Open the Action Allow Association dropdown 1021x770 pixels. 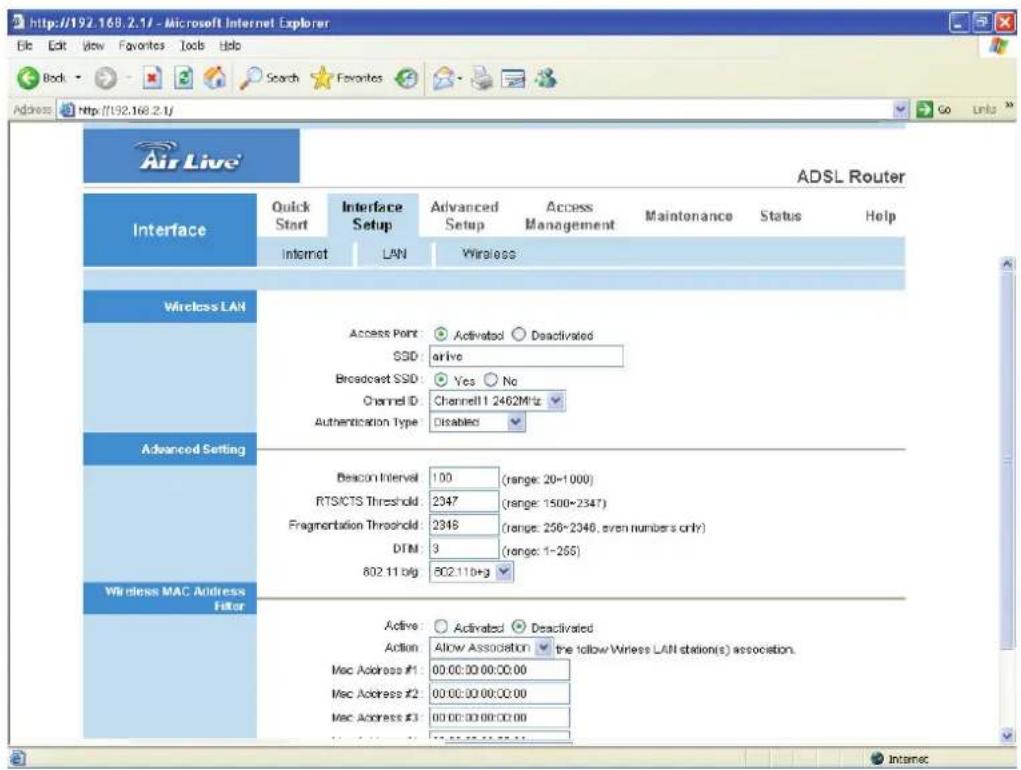click(x=543, y=648)
